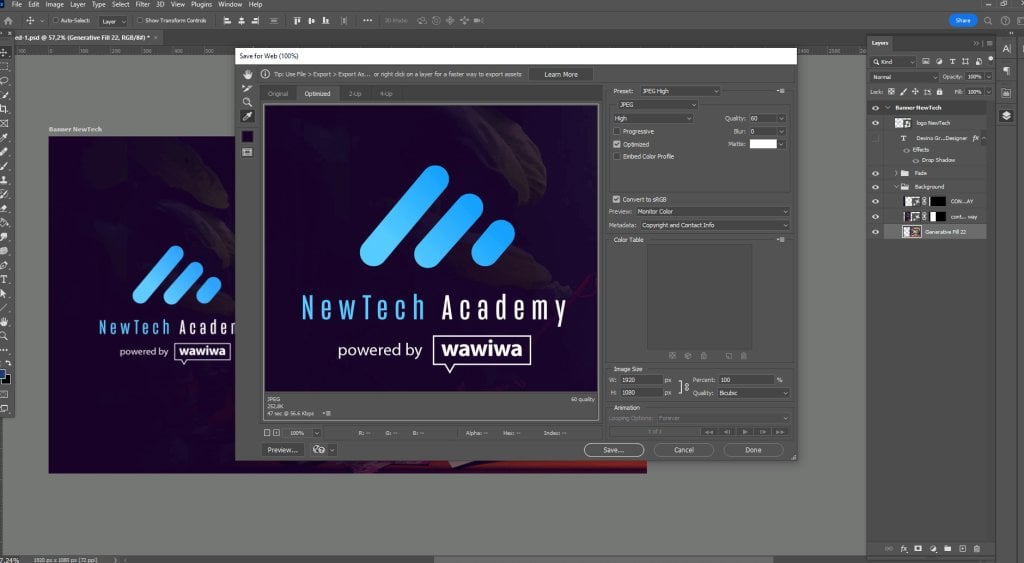
Task: Select the Slice Select tool in dialog
Action: pos(248,88)
